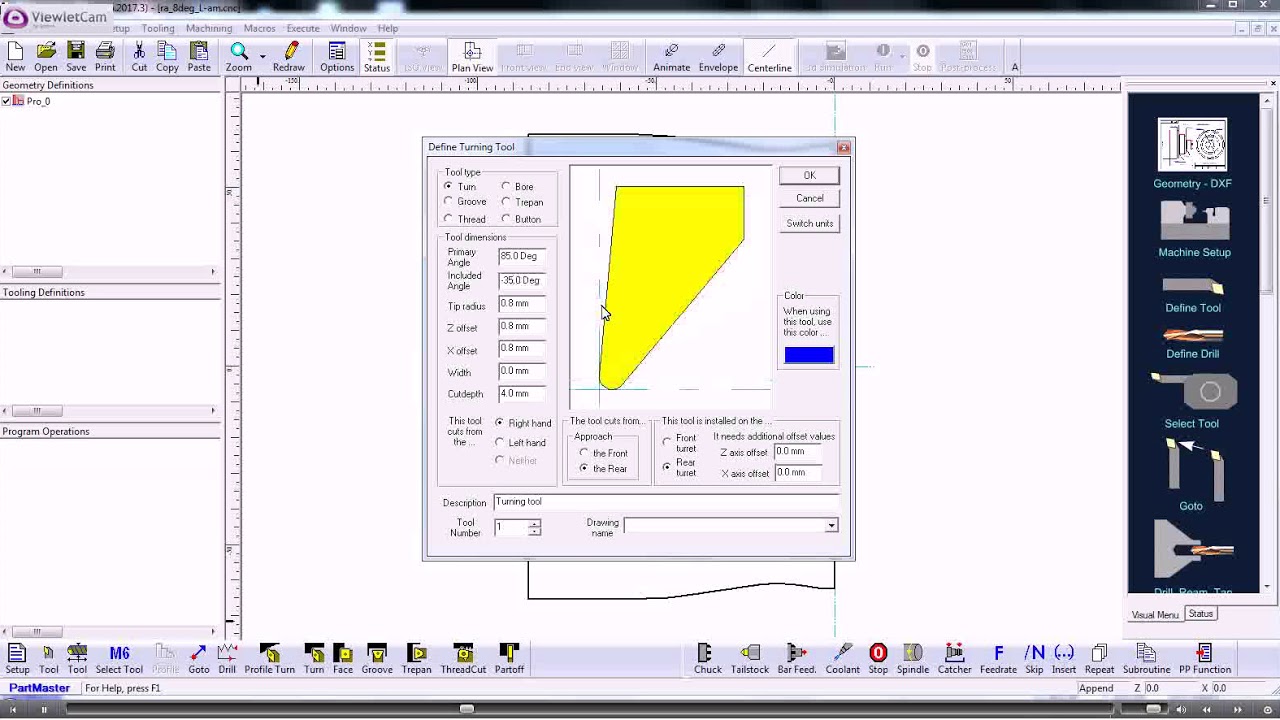Open the Help menu
The height and width of the screenshot is (720, 1280).
click(x=387, y=28)
